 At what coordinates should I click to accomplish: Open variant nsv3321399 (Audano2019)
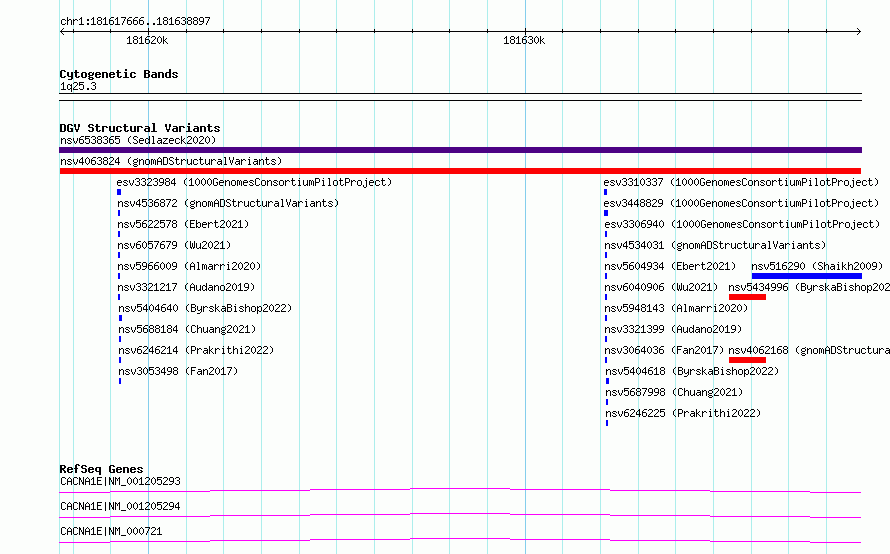(673, 329)
